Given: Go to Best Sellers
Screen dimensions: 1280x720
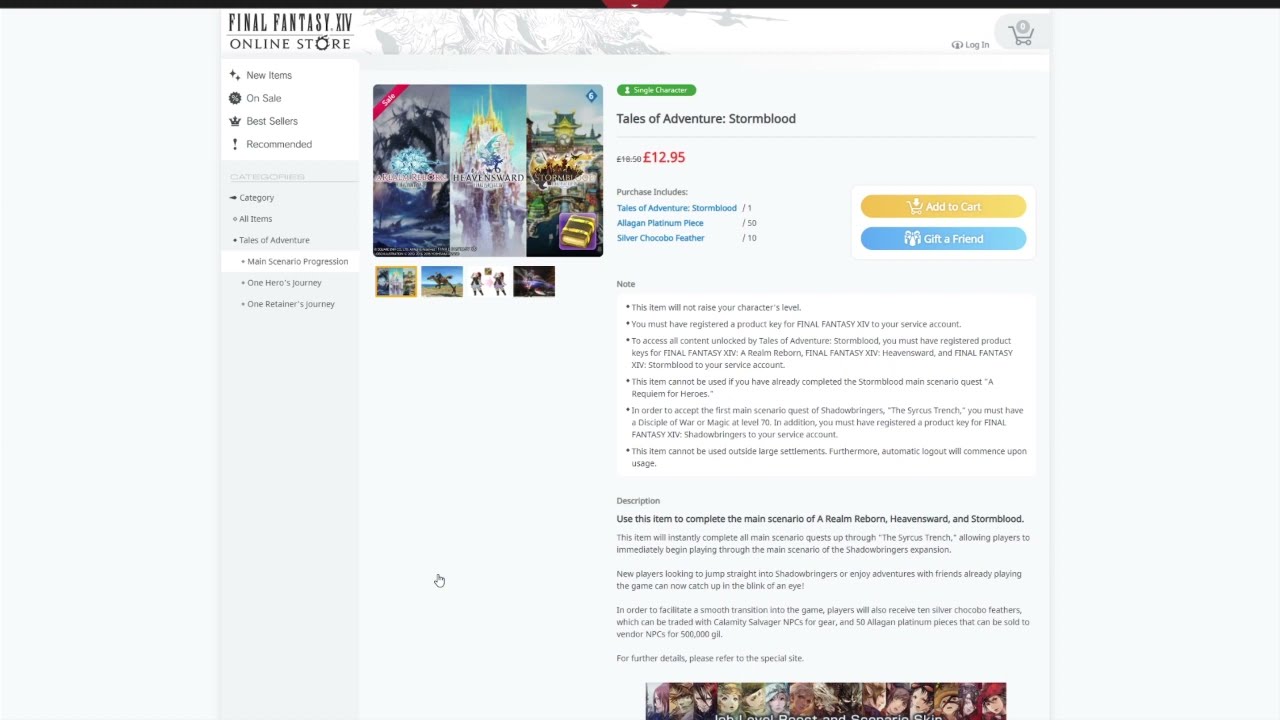Looking at the screenshot, I should click(272, 121).
